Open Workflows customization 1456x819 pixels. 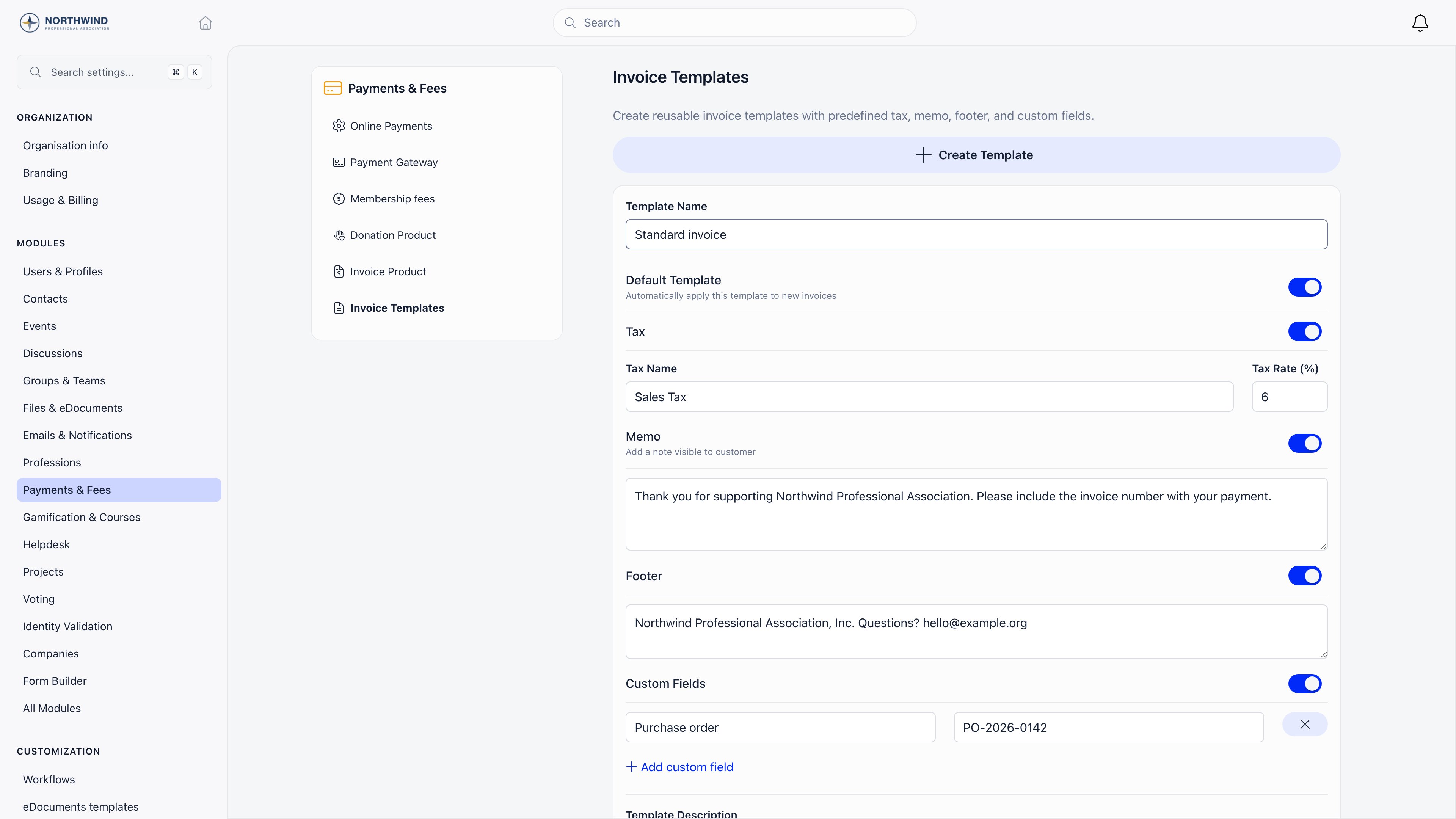pos(49,780)
